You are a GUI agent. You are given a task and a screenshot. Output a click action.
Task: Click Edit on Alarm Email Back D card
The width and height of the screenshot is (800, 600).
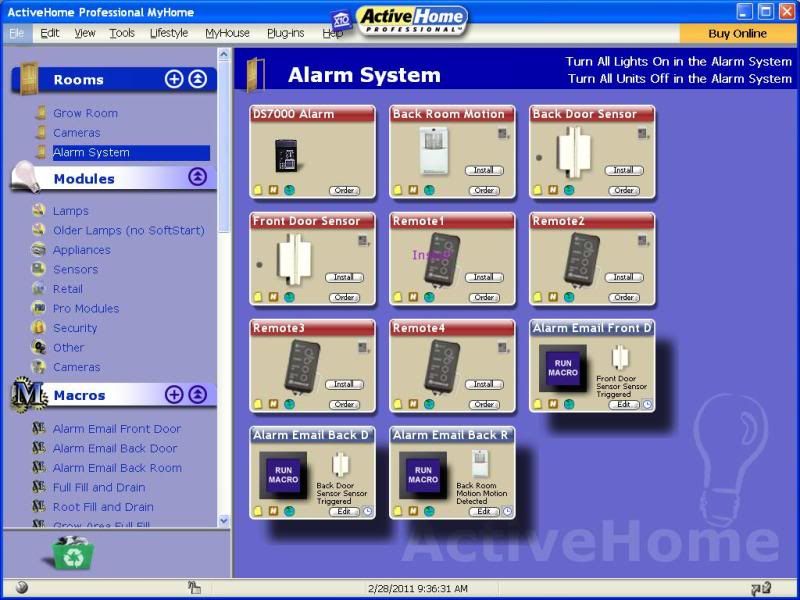point(344,511)
